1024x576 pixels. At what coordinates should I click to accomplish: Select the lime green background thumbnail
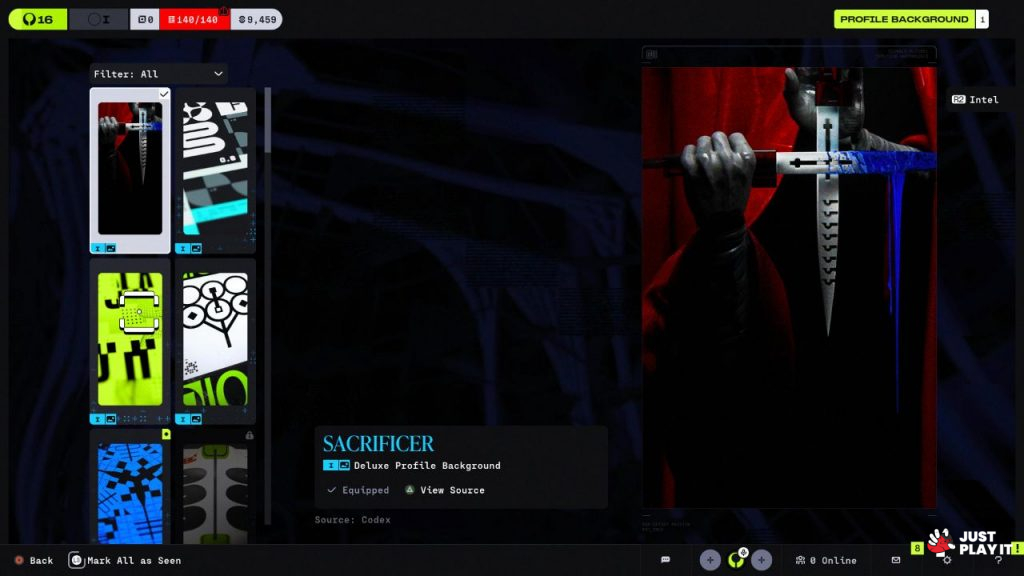pos(130,340)
